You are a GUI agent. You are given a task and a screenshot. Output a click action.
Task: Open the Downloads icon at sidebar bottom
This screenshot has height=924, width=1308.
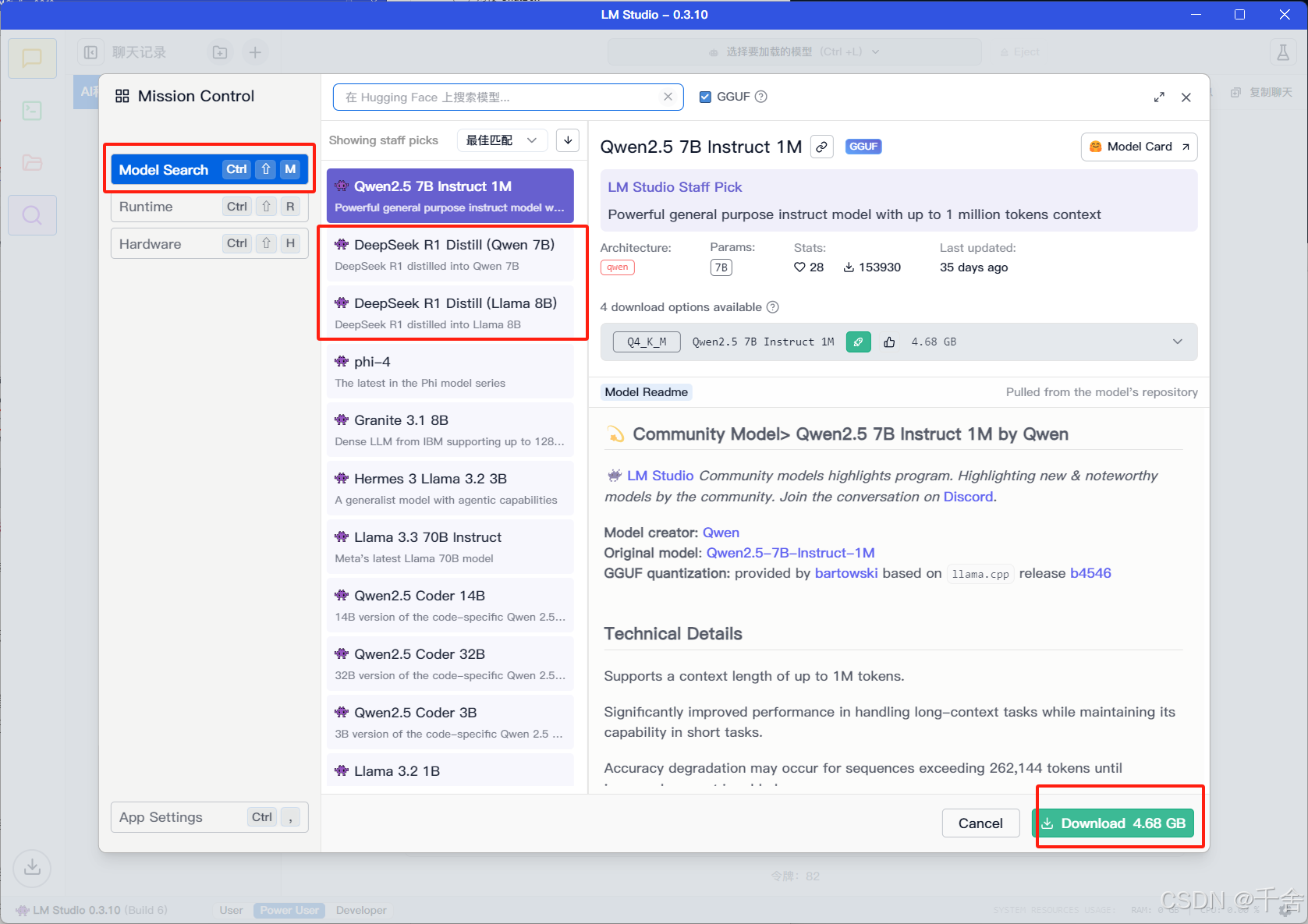click(32, 868)
